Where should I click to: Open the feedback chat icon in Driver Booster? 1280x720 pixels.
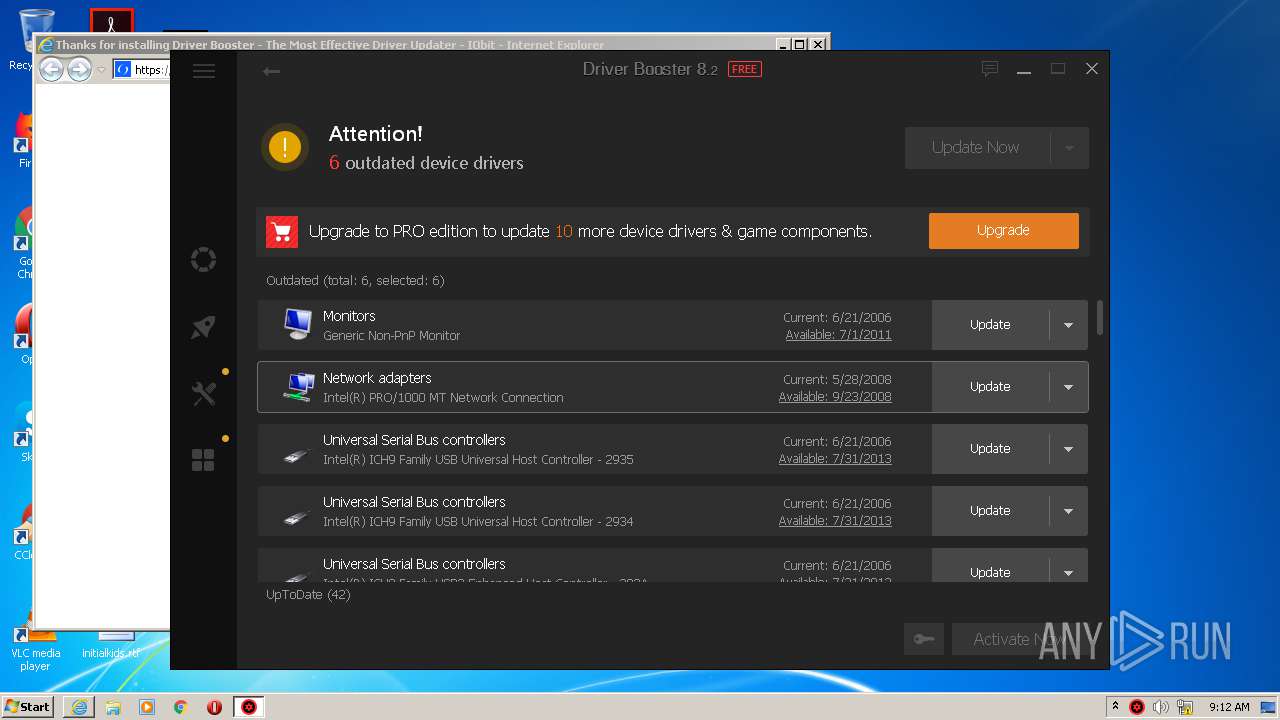tap(990, 69)
